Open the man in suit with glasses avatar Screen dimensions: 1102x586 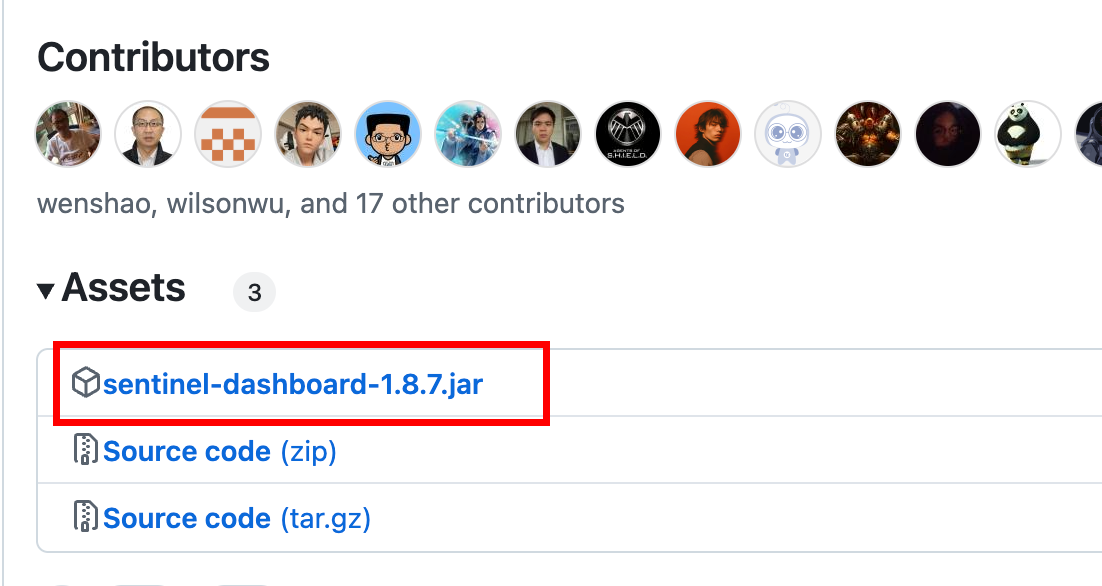(148, 134)
